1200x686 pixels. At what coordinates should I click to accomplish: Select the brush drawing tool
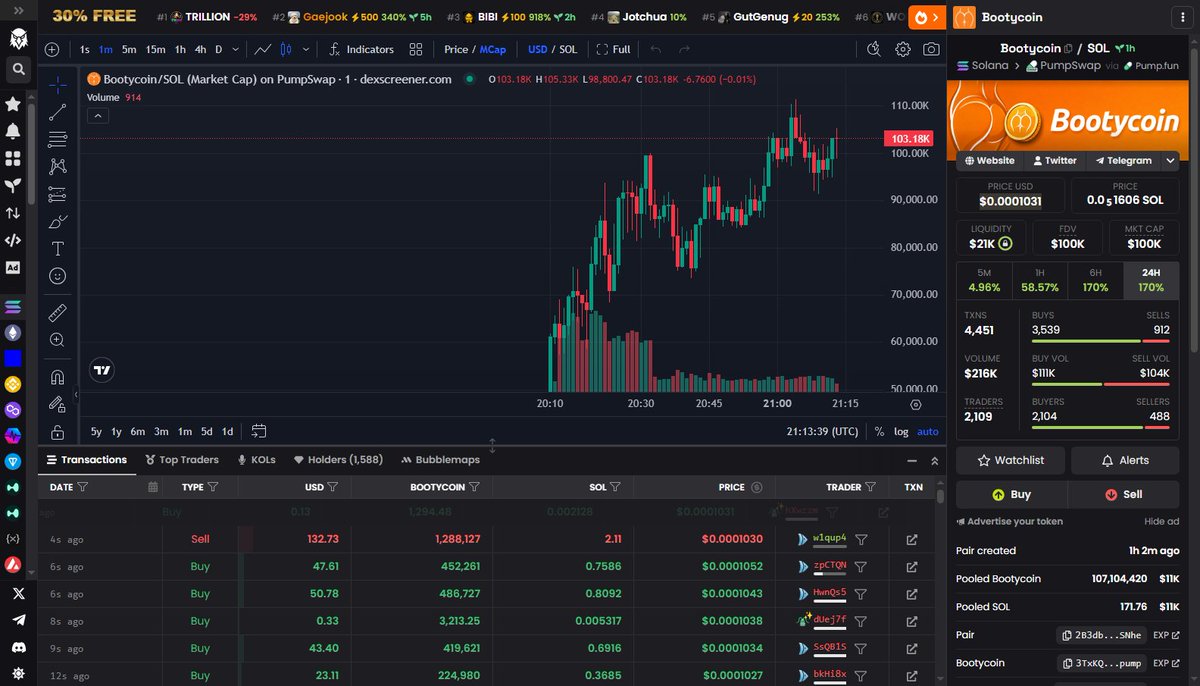tap(57, 221)
